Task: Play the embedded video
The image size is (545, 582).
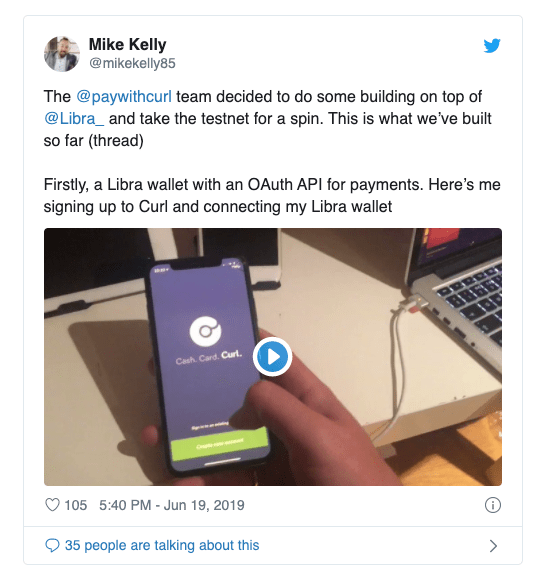Action: (272, 357)
